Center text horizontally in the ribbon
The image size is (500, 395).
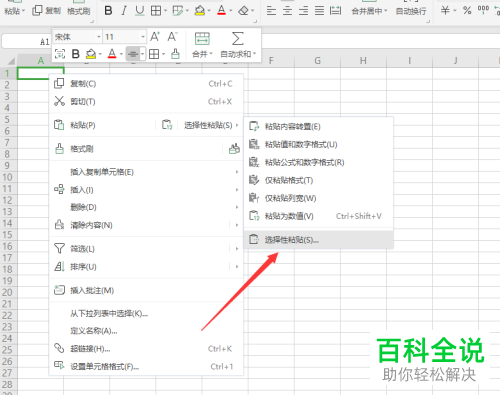point(287,11)
